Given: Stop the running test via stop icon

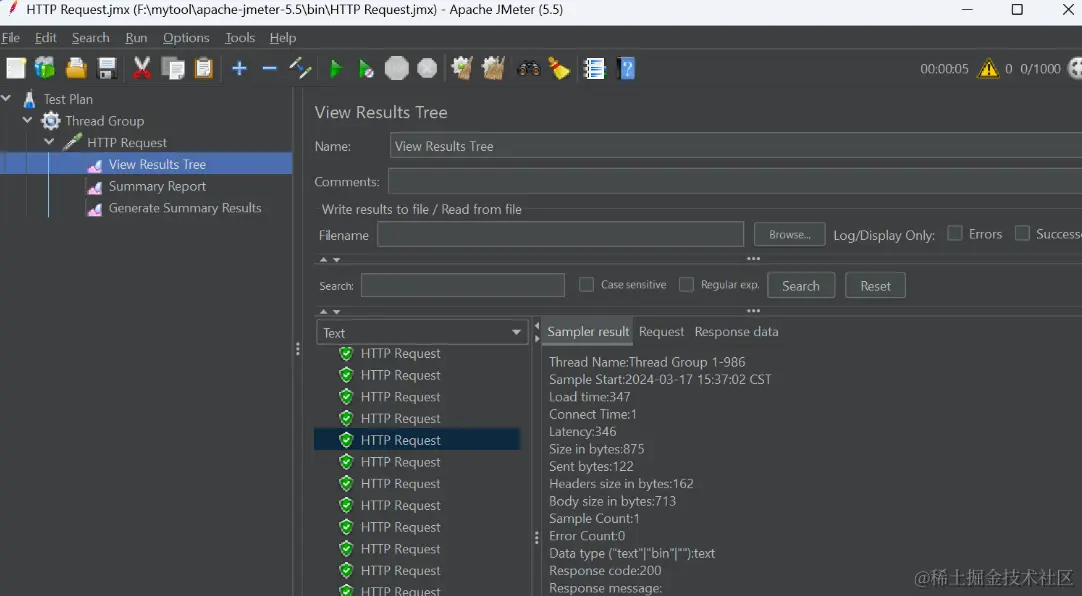Looking at the screenshot, I should point(397,68).
